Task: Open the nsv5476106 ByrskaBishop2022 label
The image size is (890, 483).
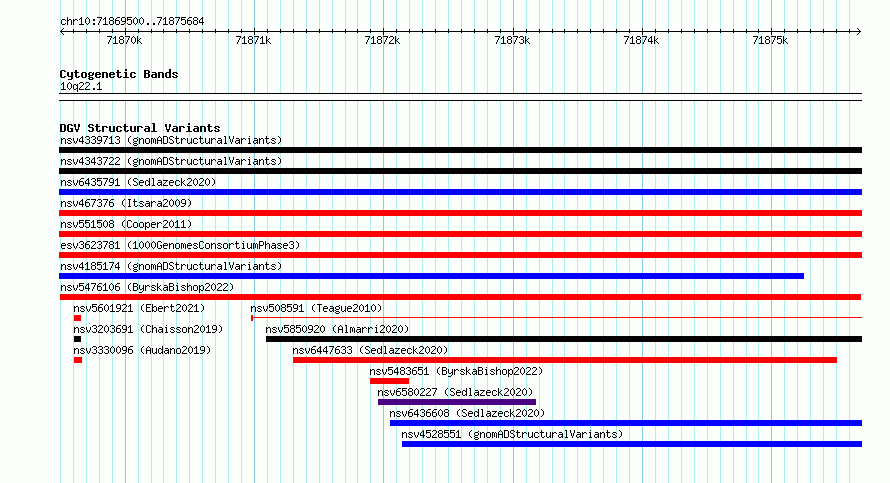Action: [147, 287]
